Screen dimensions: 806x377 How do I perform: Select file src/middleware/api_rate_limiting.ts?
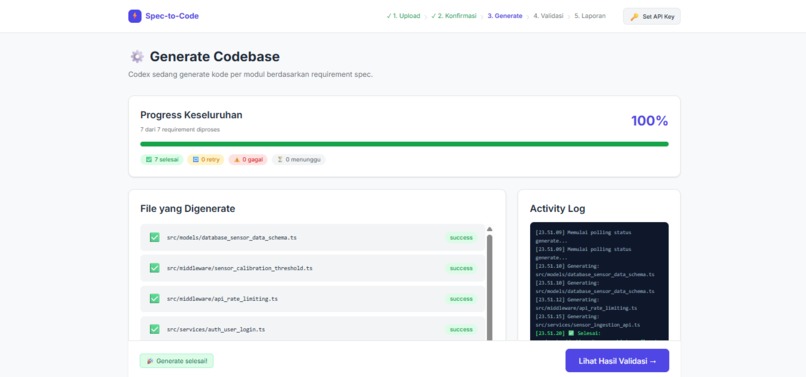(x=313, y=299)
